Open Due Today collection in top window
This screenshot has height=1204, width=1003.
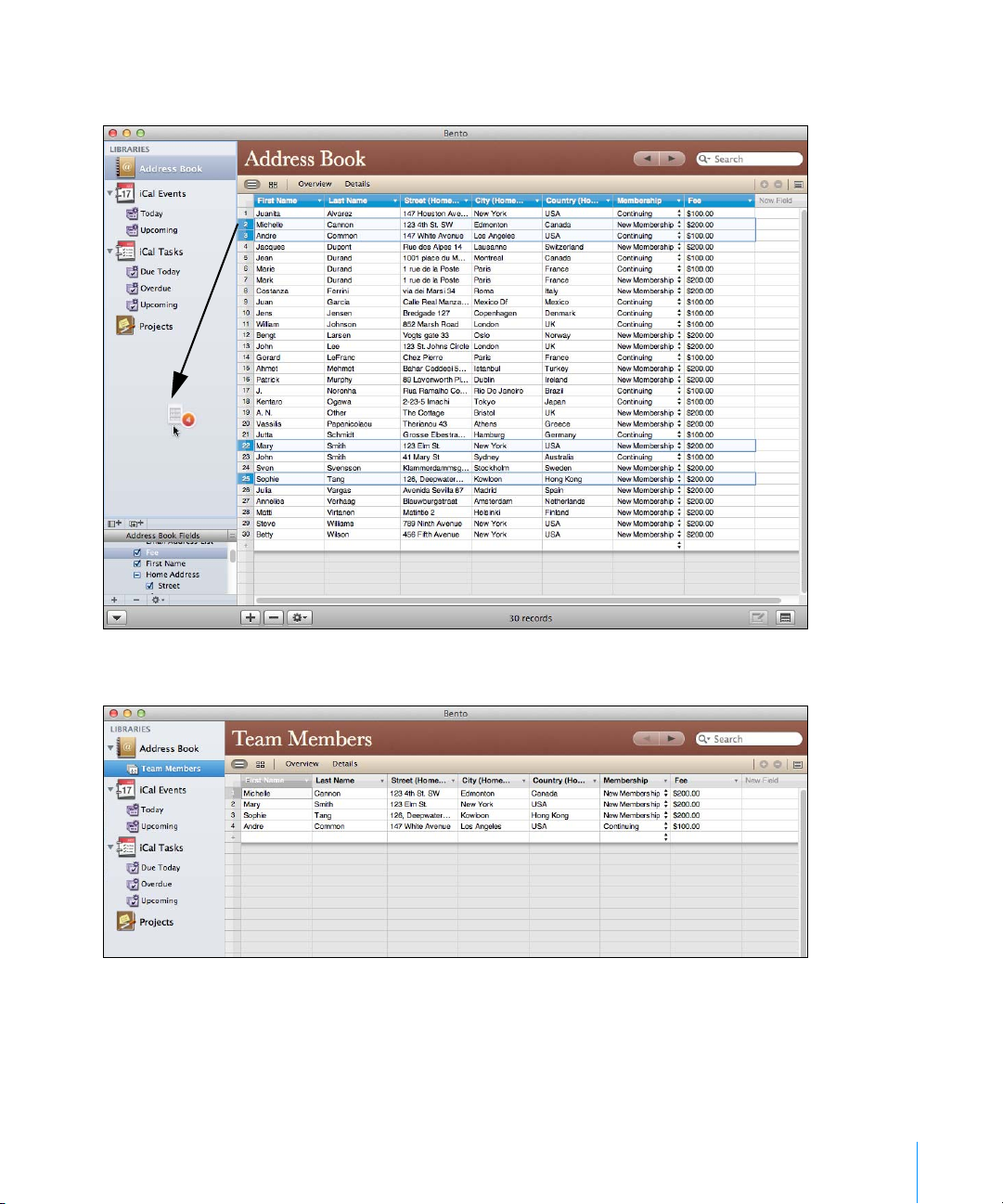161,272
